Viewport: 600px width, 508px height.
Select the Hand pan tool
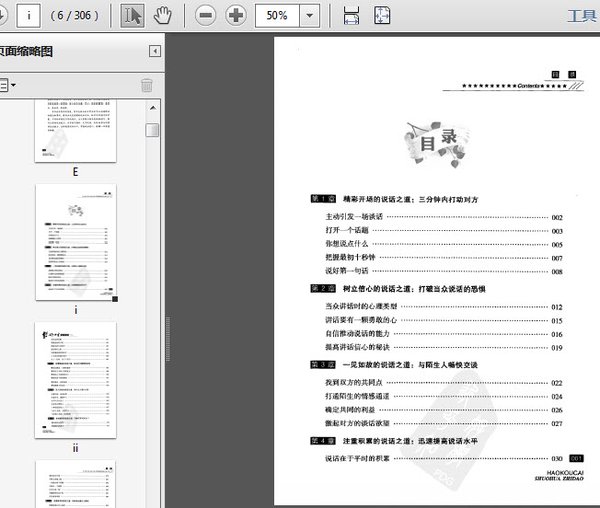click(x=163, y=16)
